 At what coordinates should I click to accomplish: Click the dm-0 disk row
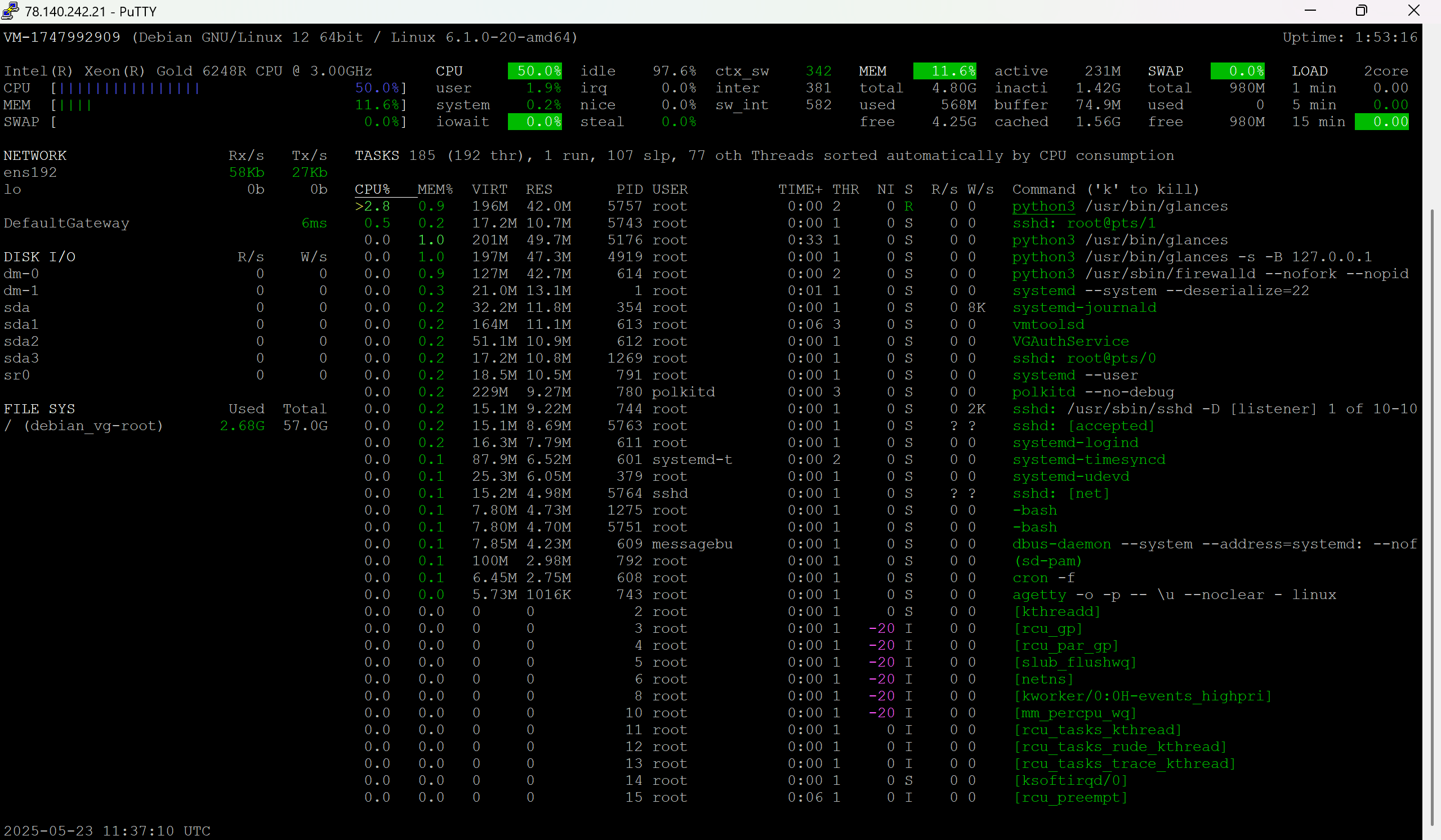(165, 274)
